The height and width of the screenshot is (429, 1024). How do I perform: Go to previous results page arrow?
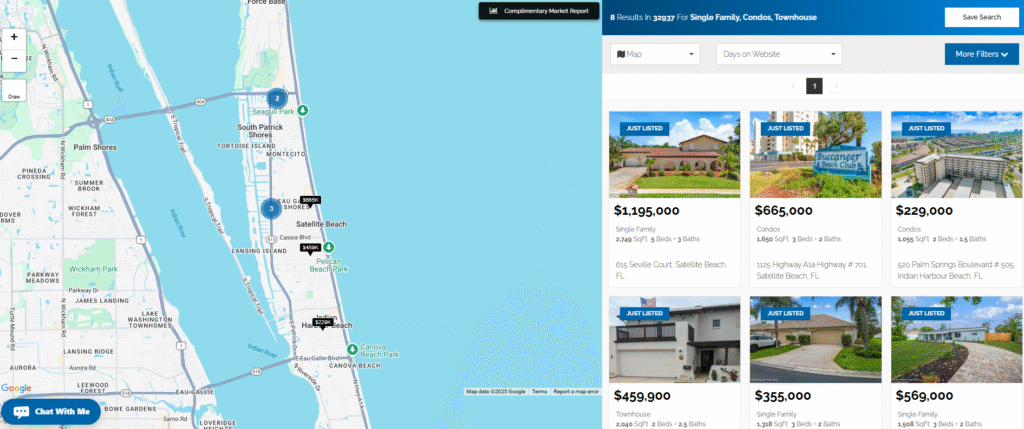click(x=793, y=86)
